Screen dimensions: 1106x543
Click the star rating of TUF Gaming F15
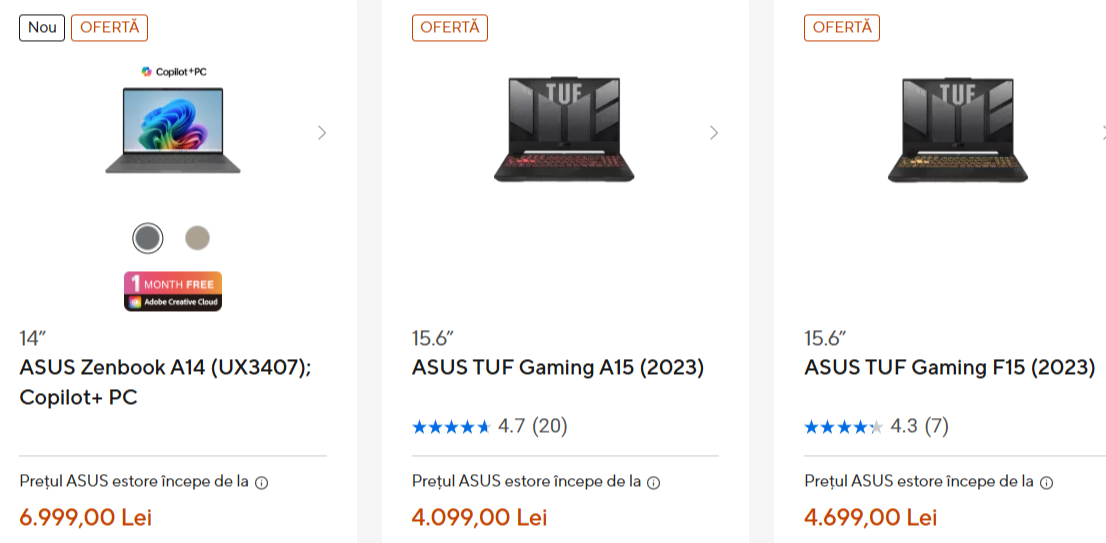pyautogui.click(x=843, y=427)
